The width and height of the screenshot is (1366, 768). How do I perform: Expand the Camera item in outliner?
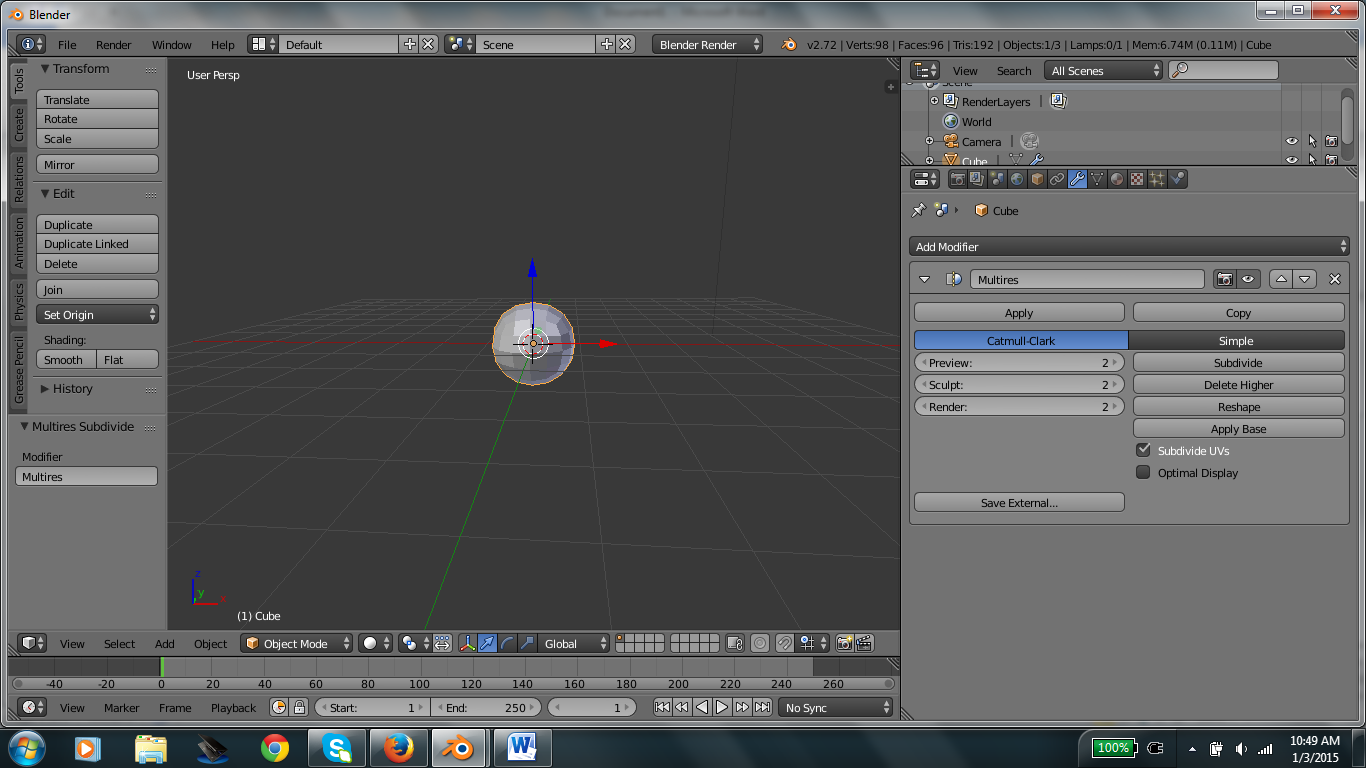[929, 142]
